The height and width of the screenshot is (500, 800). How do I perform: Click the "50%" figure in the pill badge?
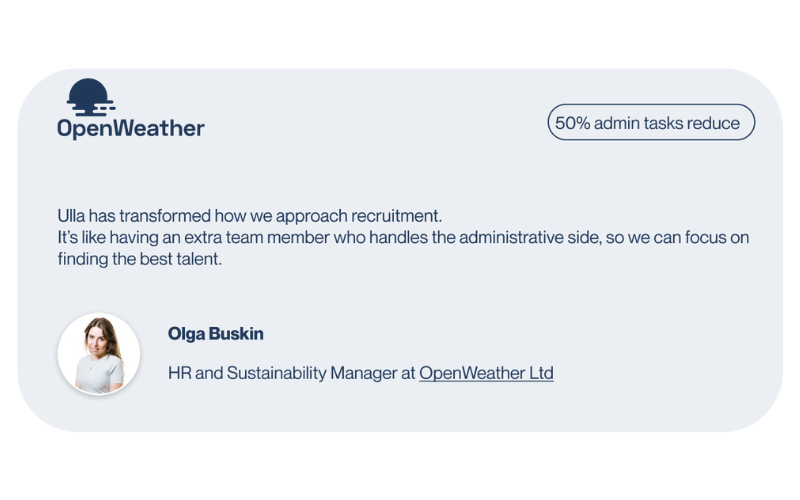[572, 123]
